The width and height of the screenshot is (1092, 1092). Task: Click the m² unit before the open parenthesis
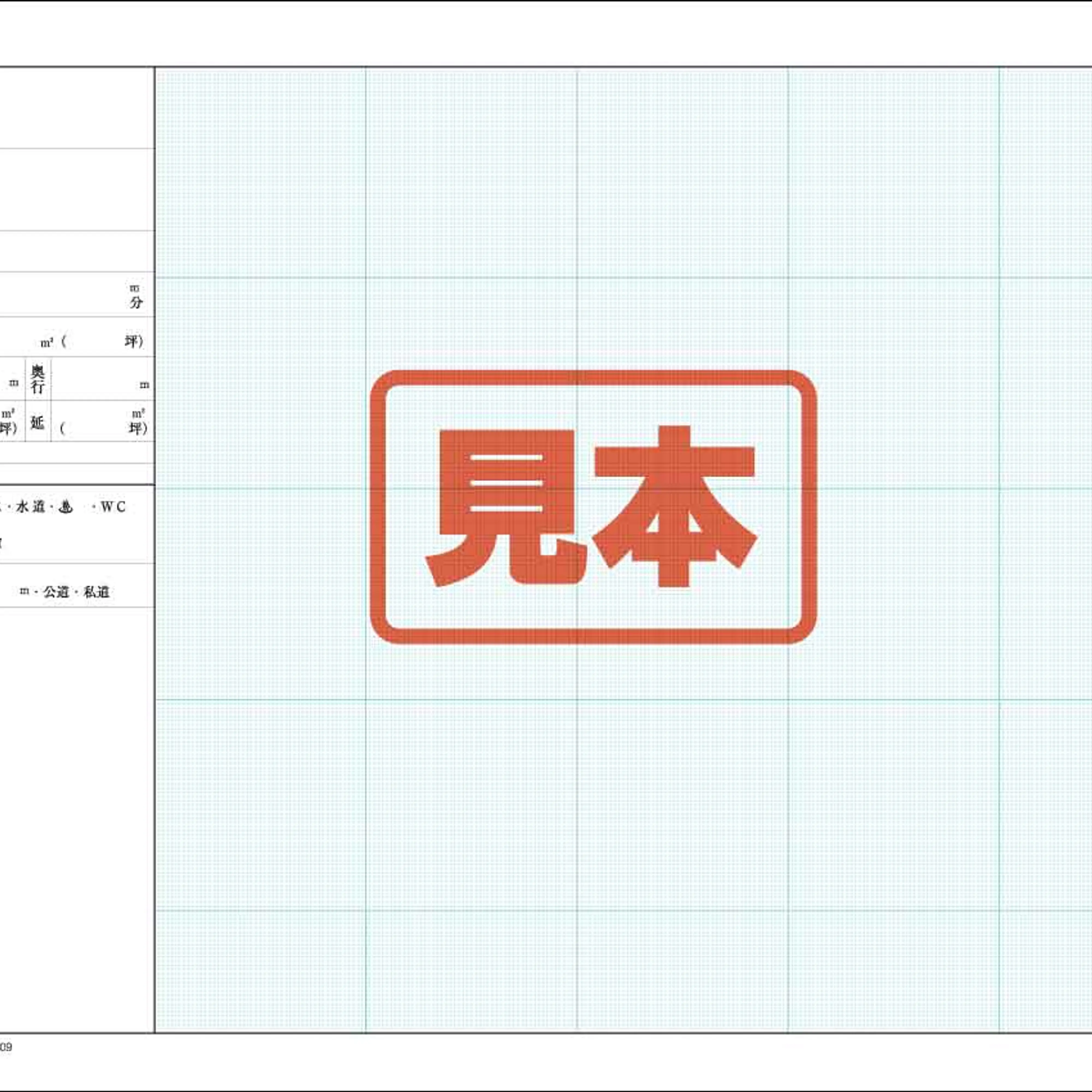click(x=46, y=343)
